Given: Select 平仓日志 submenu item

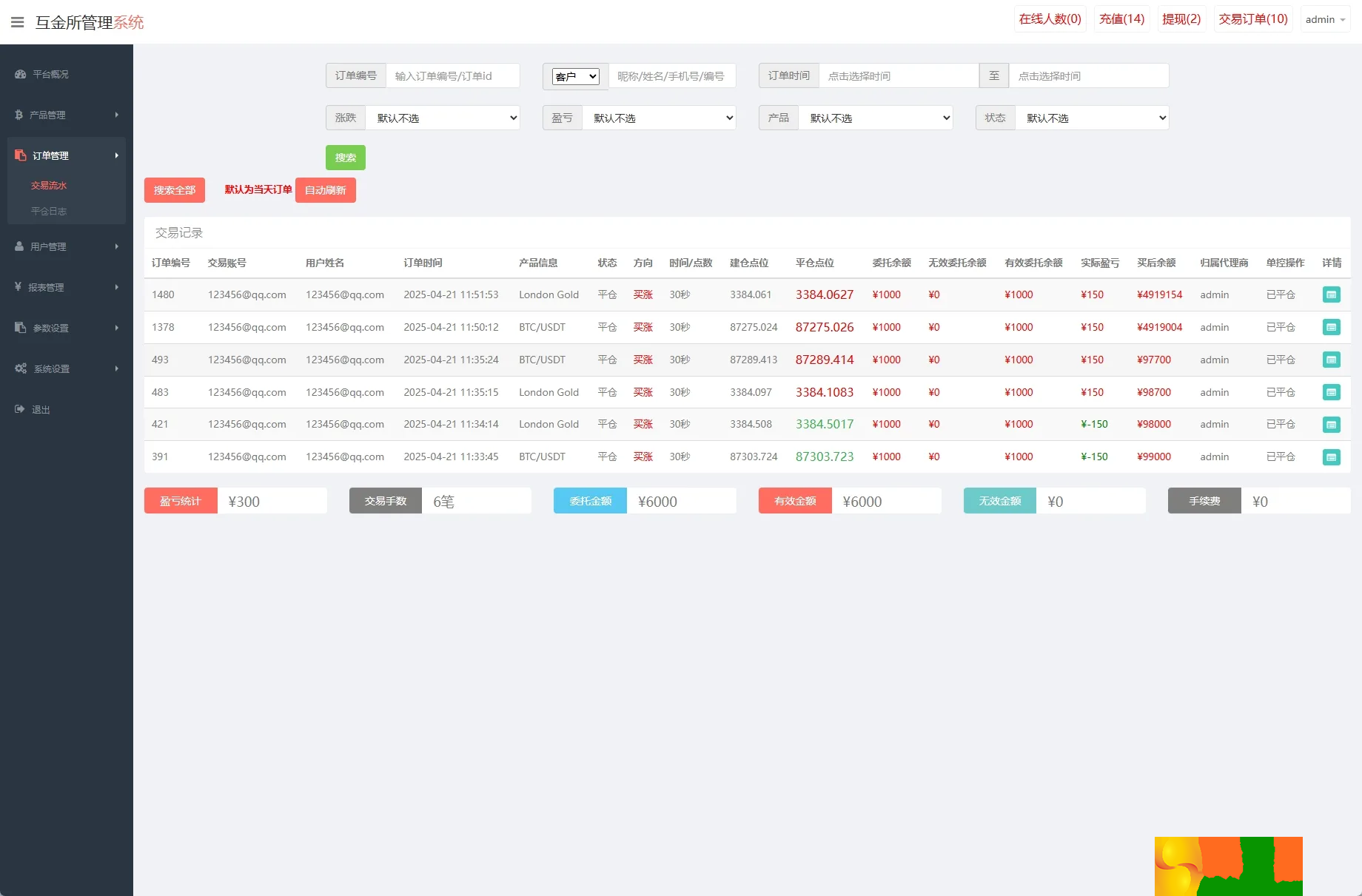Looking at the screenshot, I should coord(49,212).
